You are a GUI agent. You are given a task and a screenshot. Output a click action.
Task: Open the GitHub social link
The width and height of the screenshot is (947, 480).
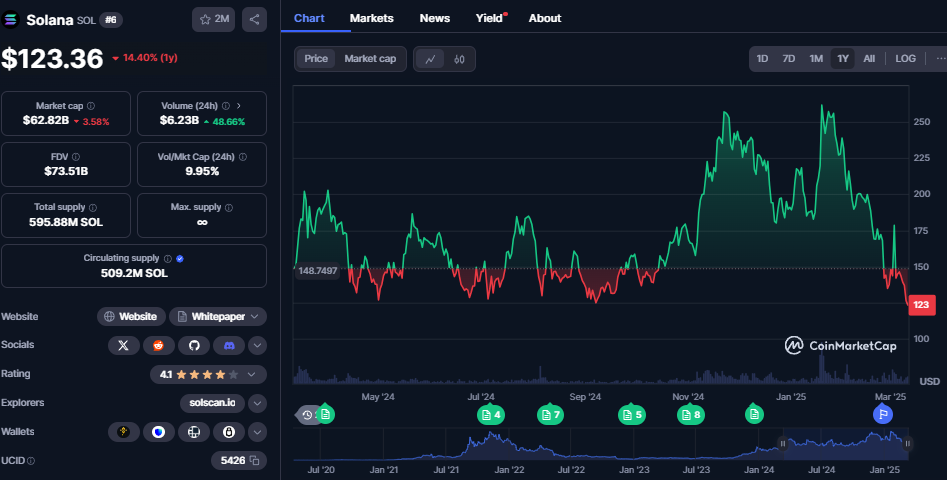(194, 345)
